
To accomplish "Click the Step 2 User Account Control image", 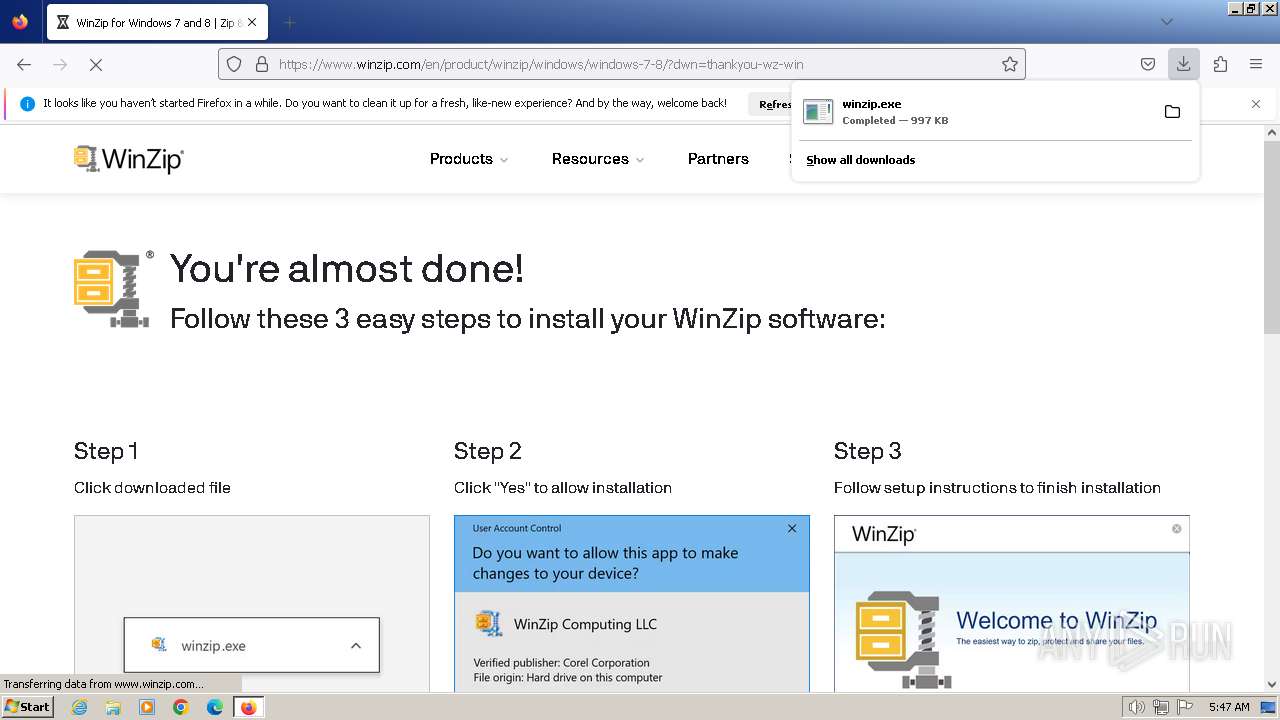I will click(x=632, y=603).
